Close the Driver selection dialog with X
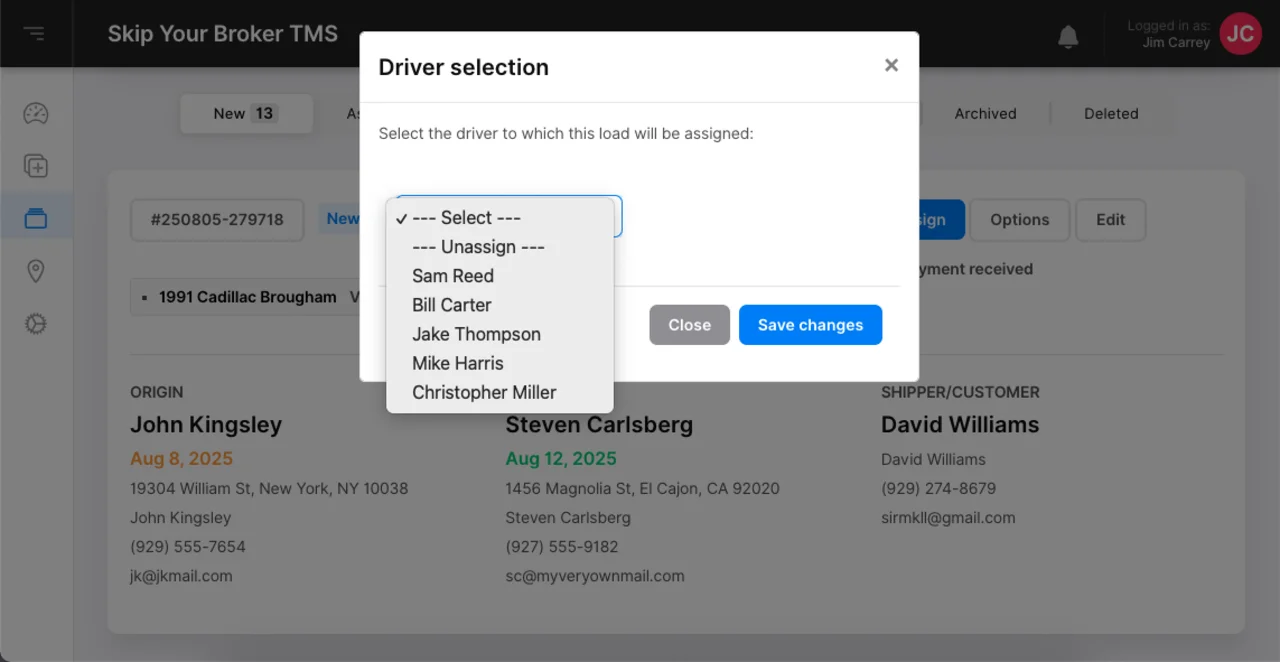This screenshot has width=1280, height=662. point(891,65)
